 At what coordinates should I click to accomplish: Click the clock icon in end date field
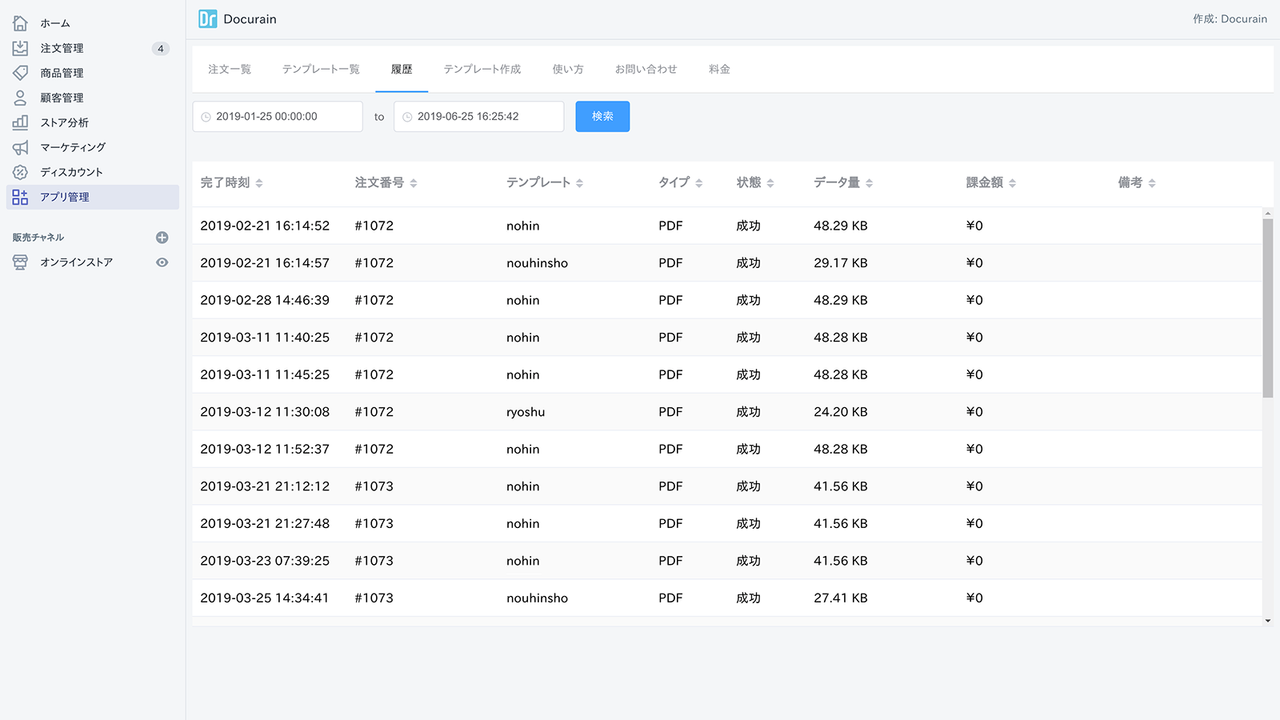407,117
